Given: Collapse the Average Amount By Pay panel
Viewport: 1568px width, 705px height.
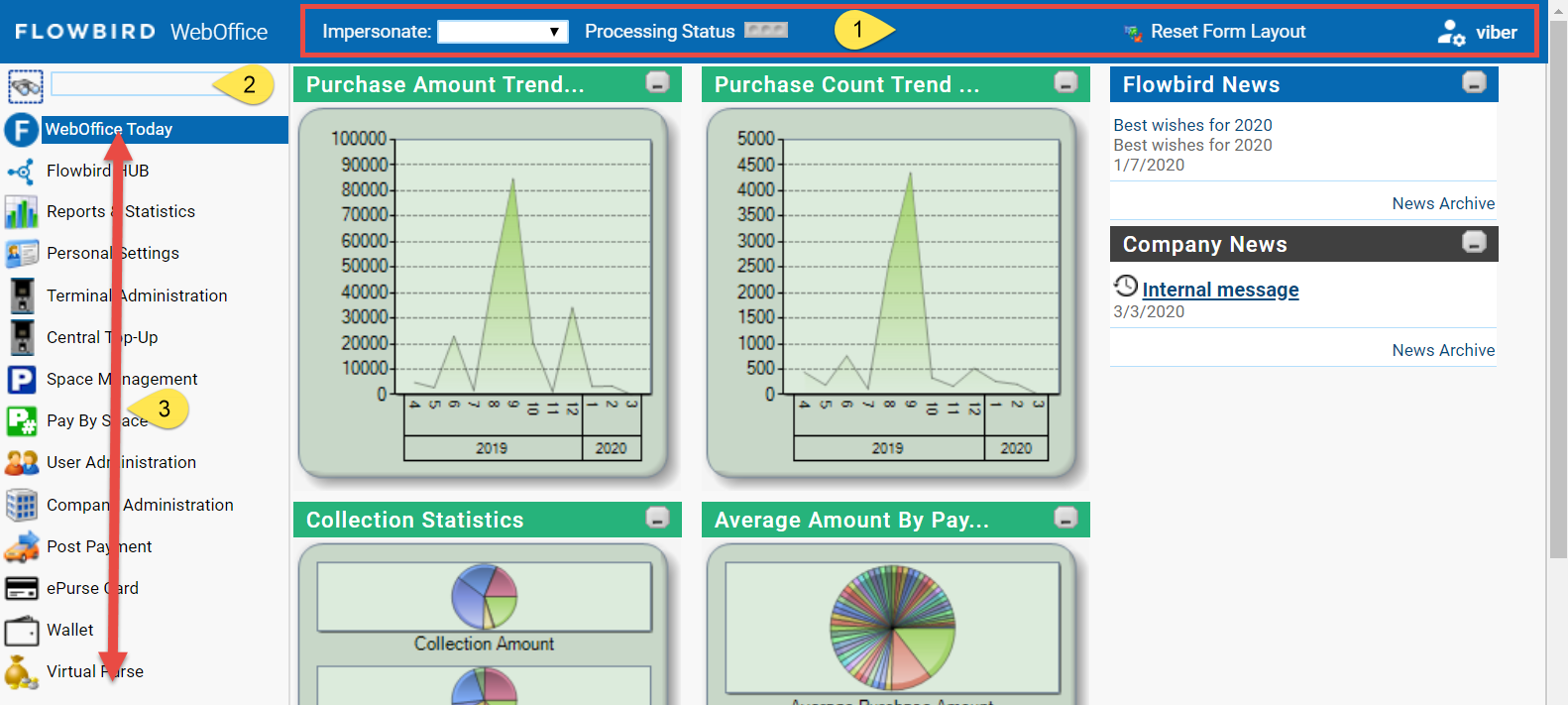Looking at the screenshot, I should click(x=1066, y=518).
